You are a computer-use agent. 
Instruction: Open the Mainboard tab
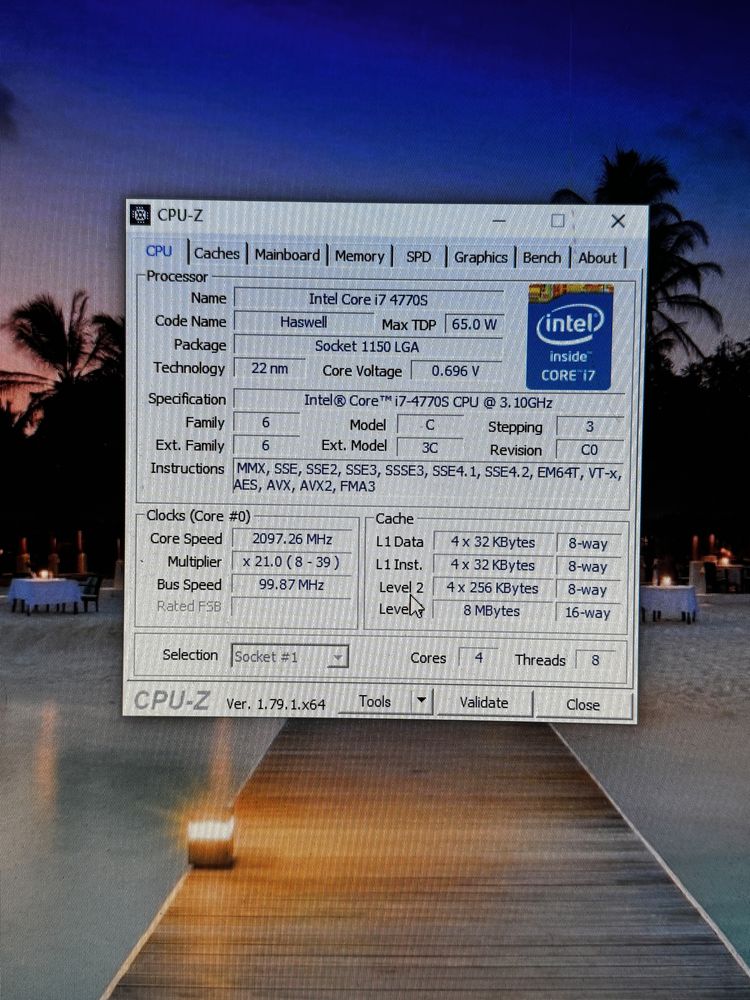(x=287, y=254)
